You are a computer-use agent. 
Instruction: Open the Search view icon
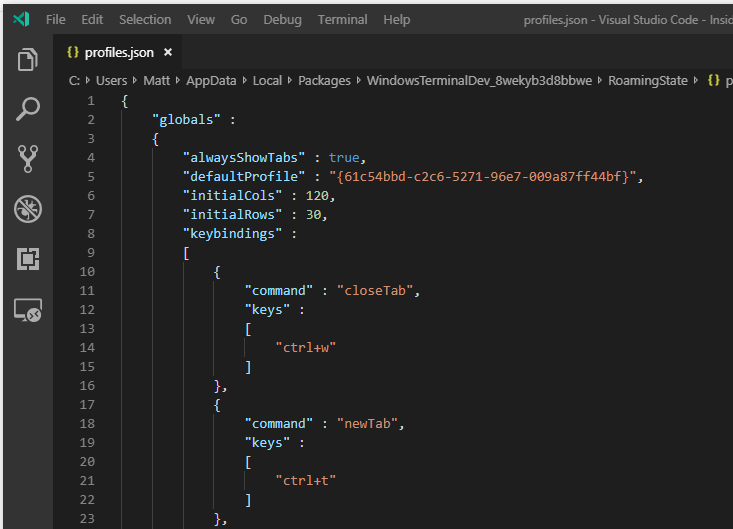tap(27, 109)
